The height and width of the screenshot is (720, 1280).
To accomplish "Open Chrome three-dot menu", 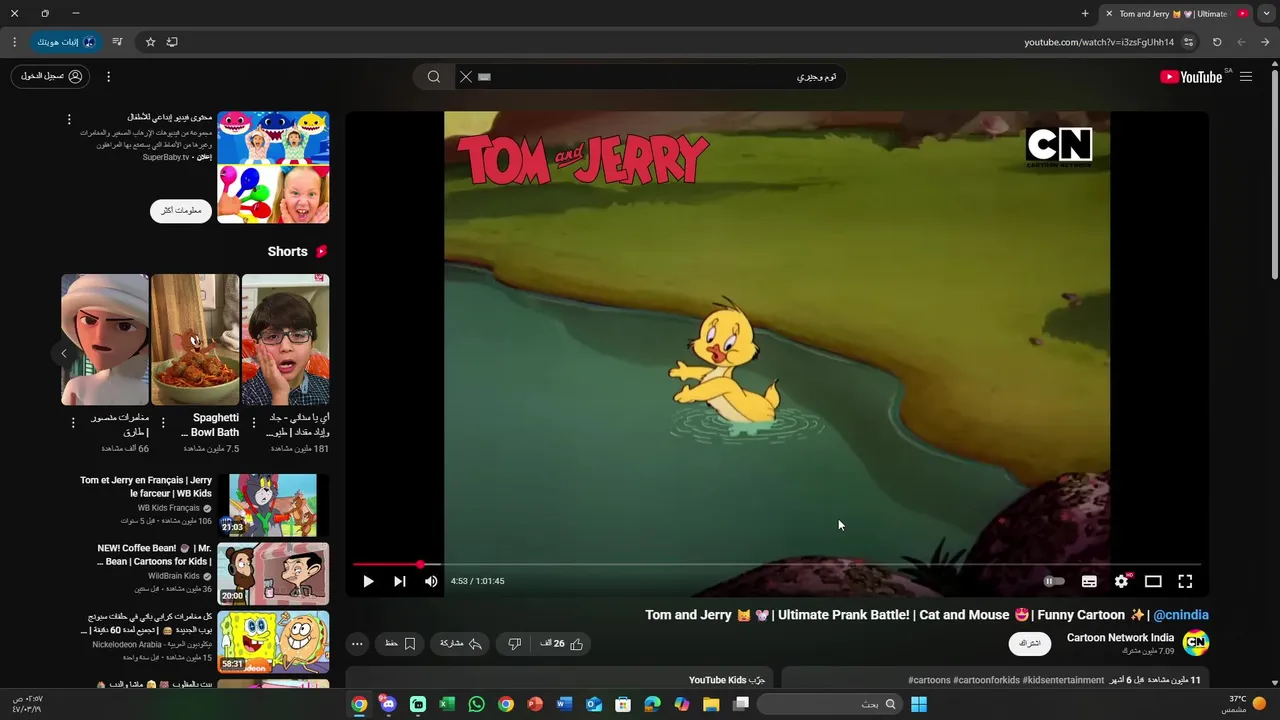I will [x=14, y=42].
